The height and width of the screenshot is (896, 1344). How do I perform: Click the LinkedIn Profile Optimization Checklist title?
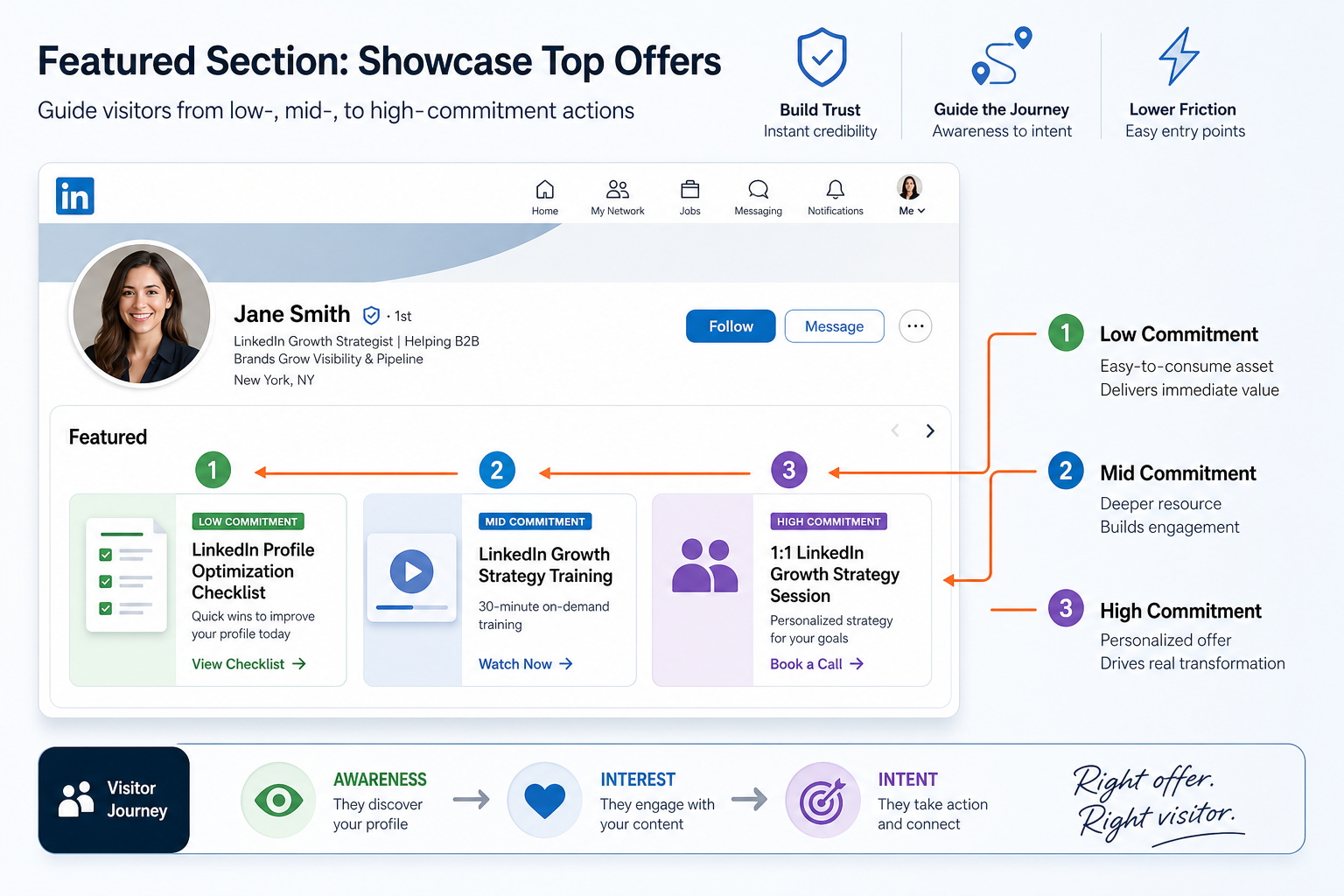click(x=253, y=570)
